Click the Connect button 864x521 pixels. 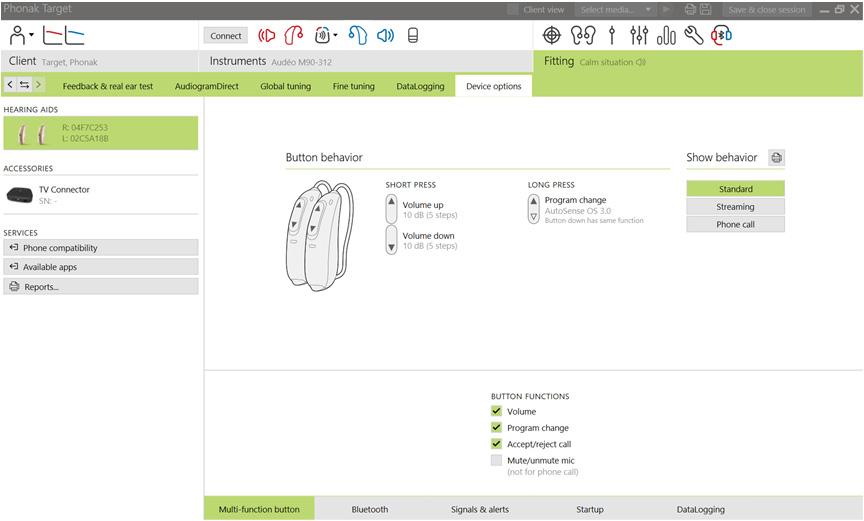pyautogui.click(x=226, y=36)
